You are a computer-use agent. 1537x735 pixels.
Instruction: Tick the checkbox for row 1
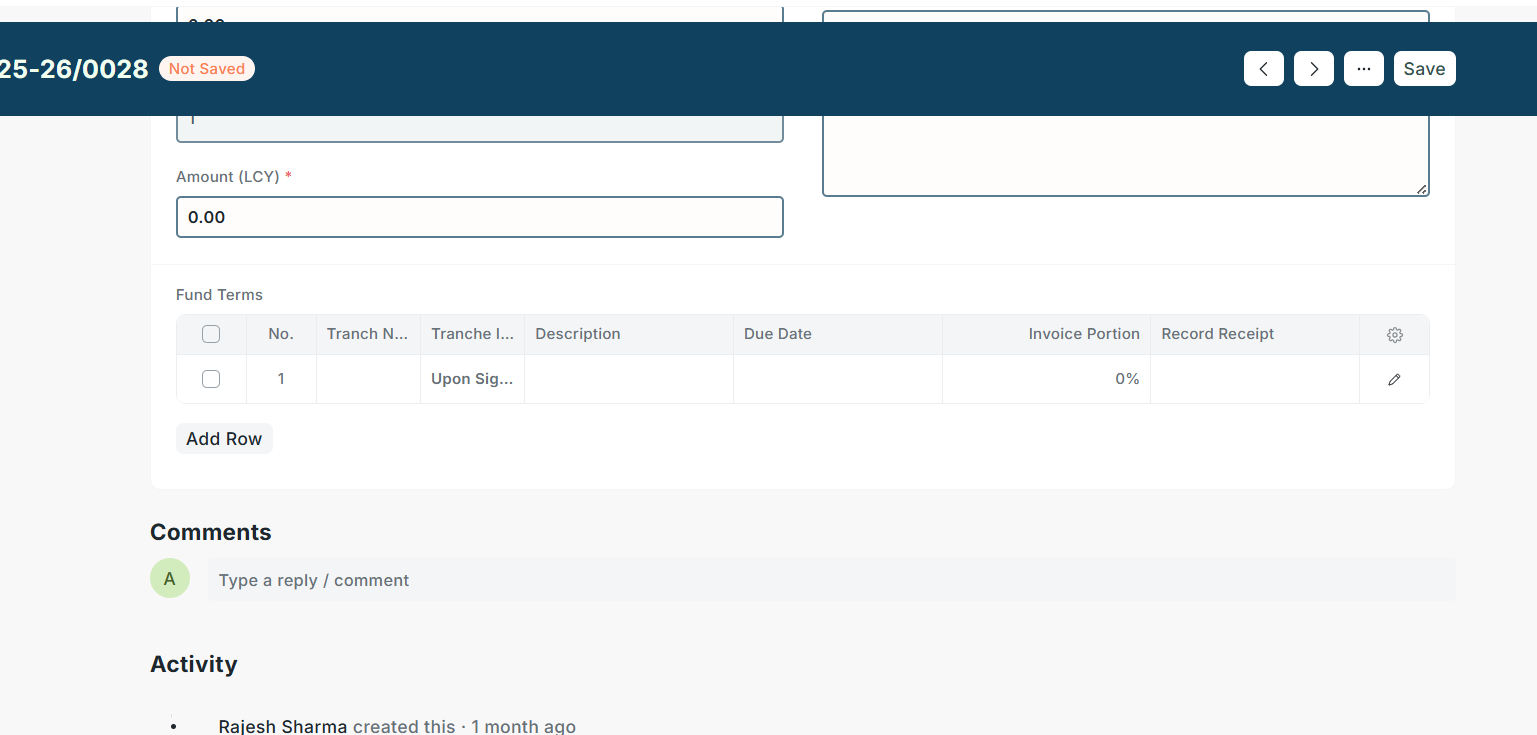coord(211,379)
